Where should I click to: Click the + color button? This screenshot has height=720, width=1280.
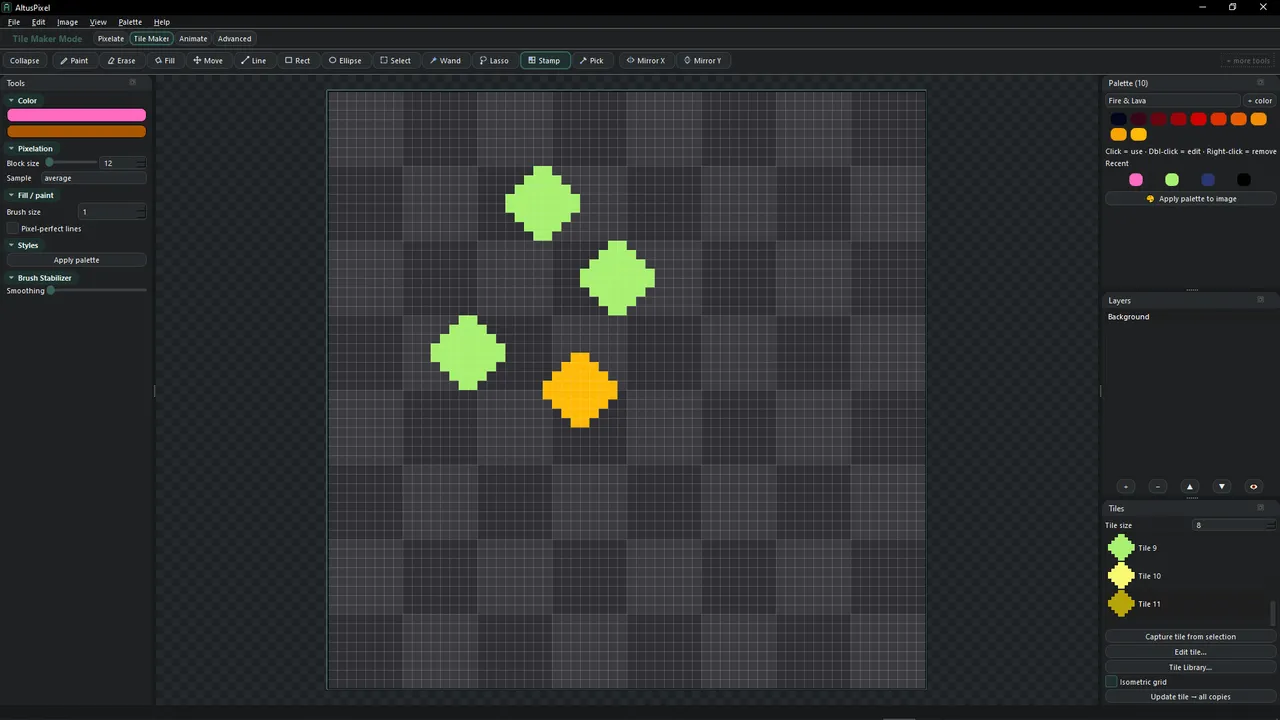click(1260, 100)
